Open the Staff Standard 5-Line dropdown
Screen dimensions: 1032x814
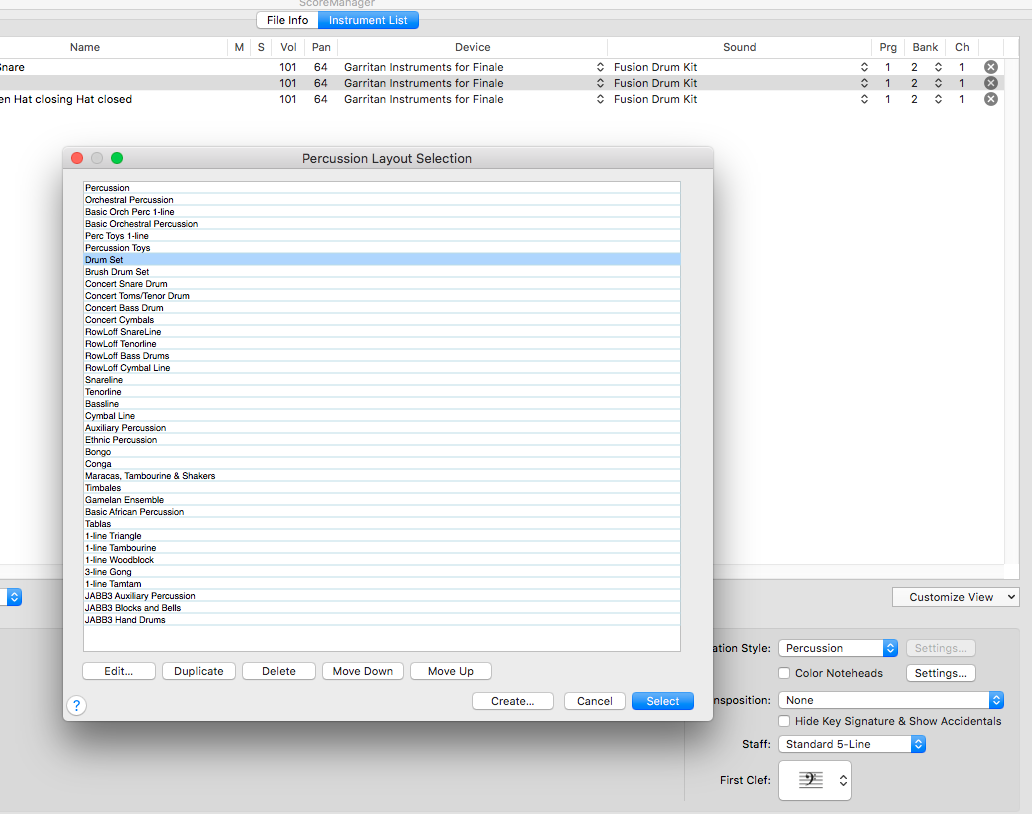[851, 744]
